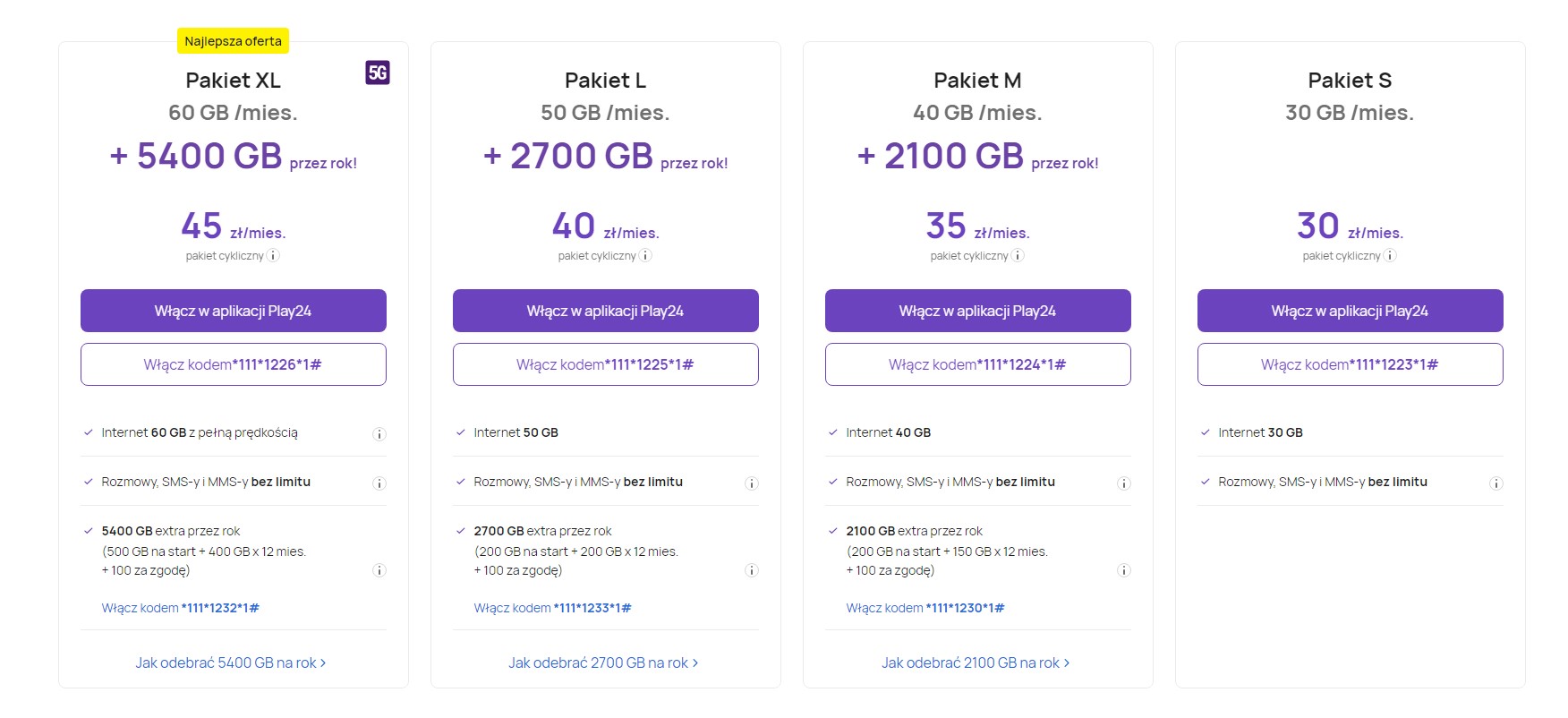Open info icon beside Pakiet L pakiet cykliczny
The width and height of the screenshot is (1568, 718).
(x=646, y=255)
